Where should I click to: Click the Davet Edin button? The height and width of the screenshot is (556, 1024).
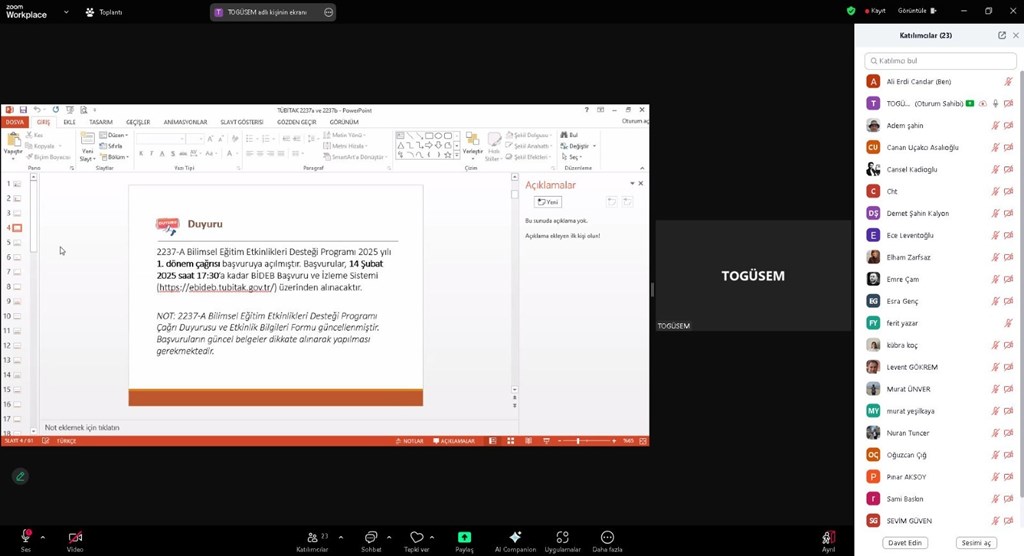click(x=904, y=543)
